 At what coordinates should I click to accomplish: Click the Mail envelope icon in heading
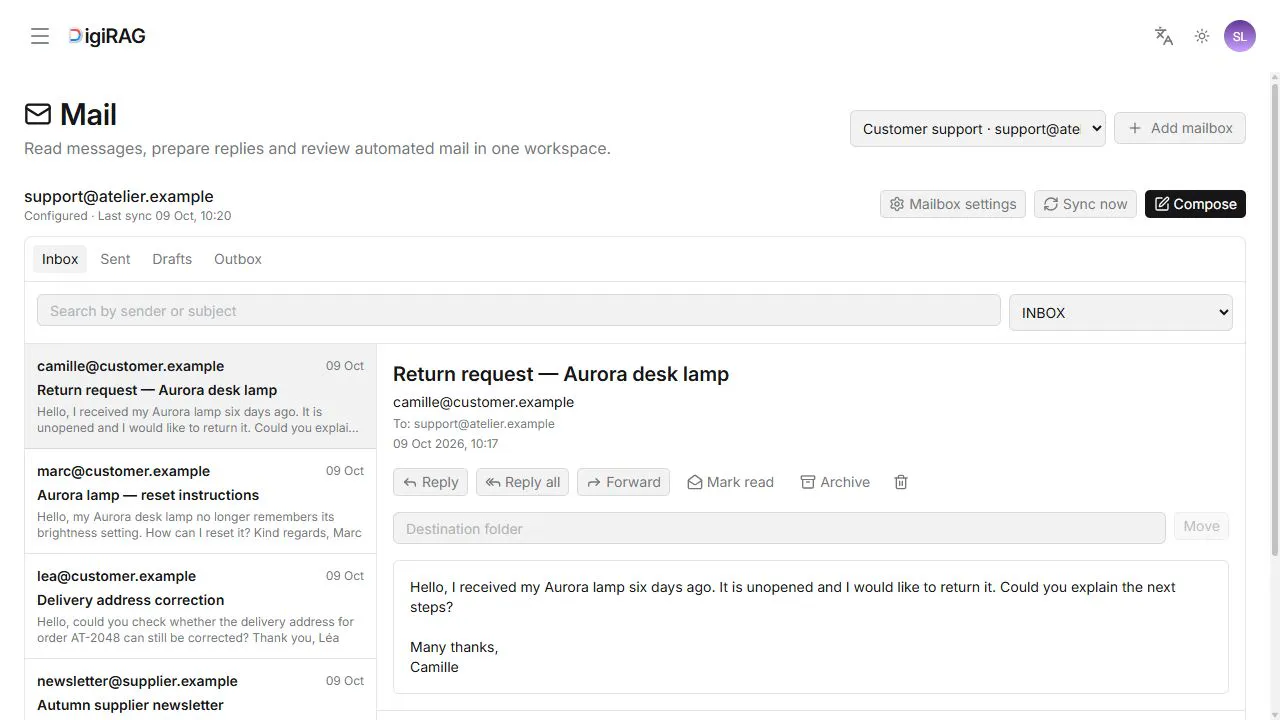pos(38,115)
